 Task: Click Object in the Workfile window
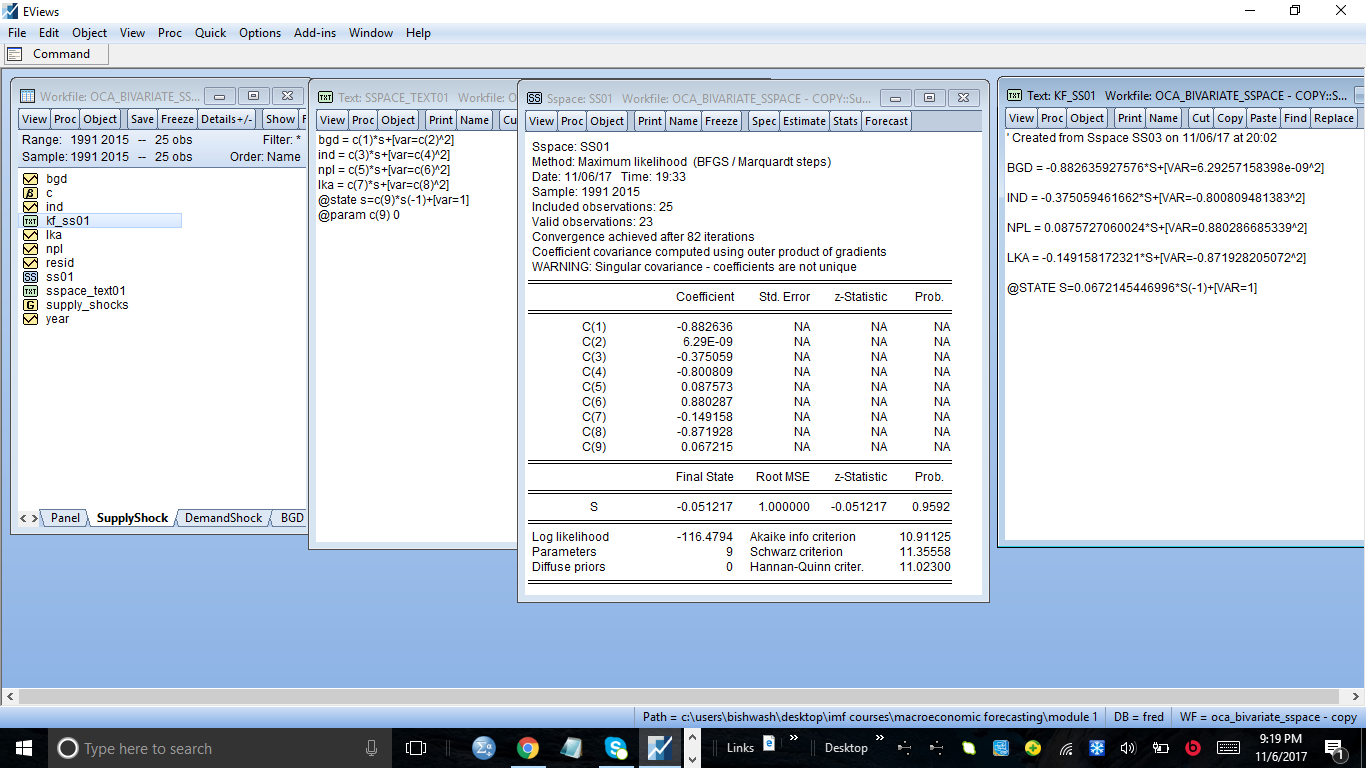coord(100,119)
